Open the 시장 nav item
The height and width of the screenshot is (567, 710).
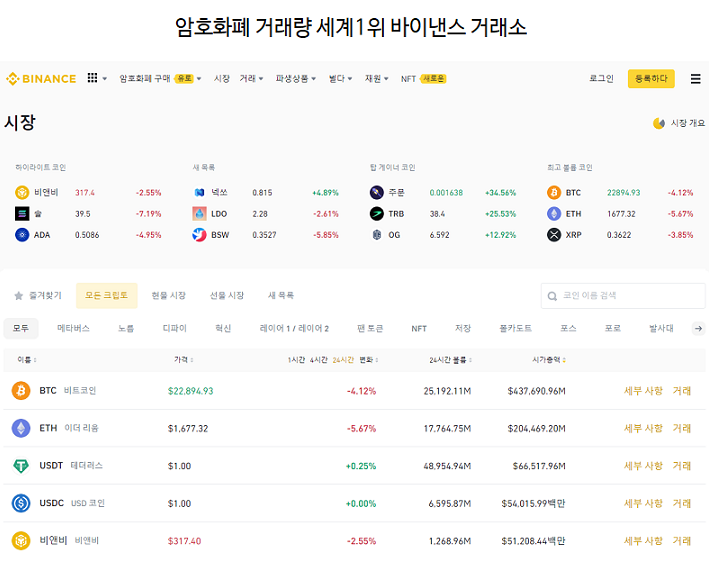tap(222, 78)
